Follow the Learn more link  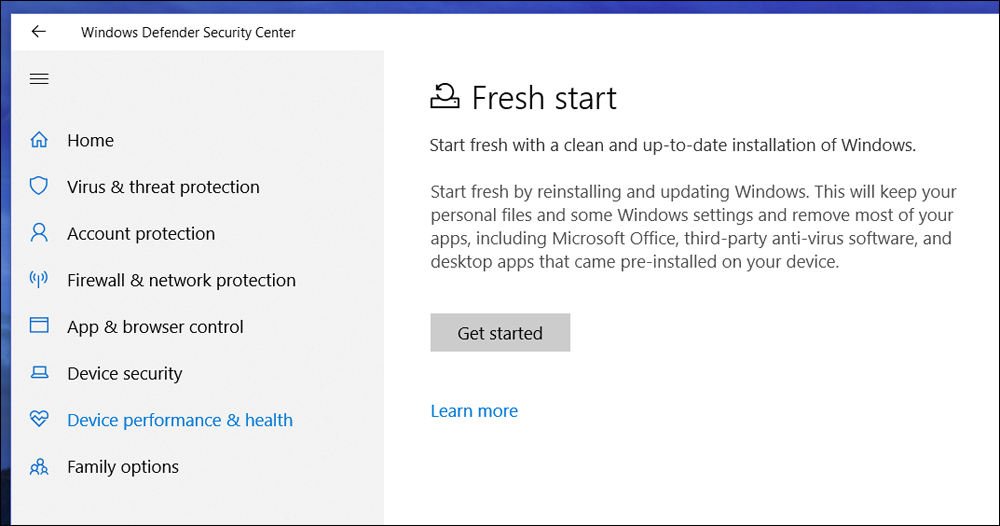click(474, 411)
